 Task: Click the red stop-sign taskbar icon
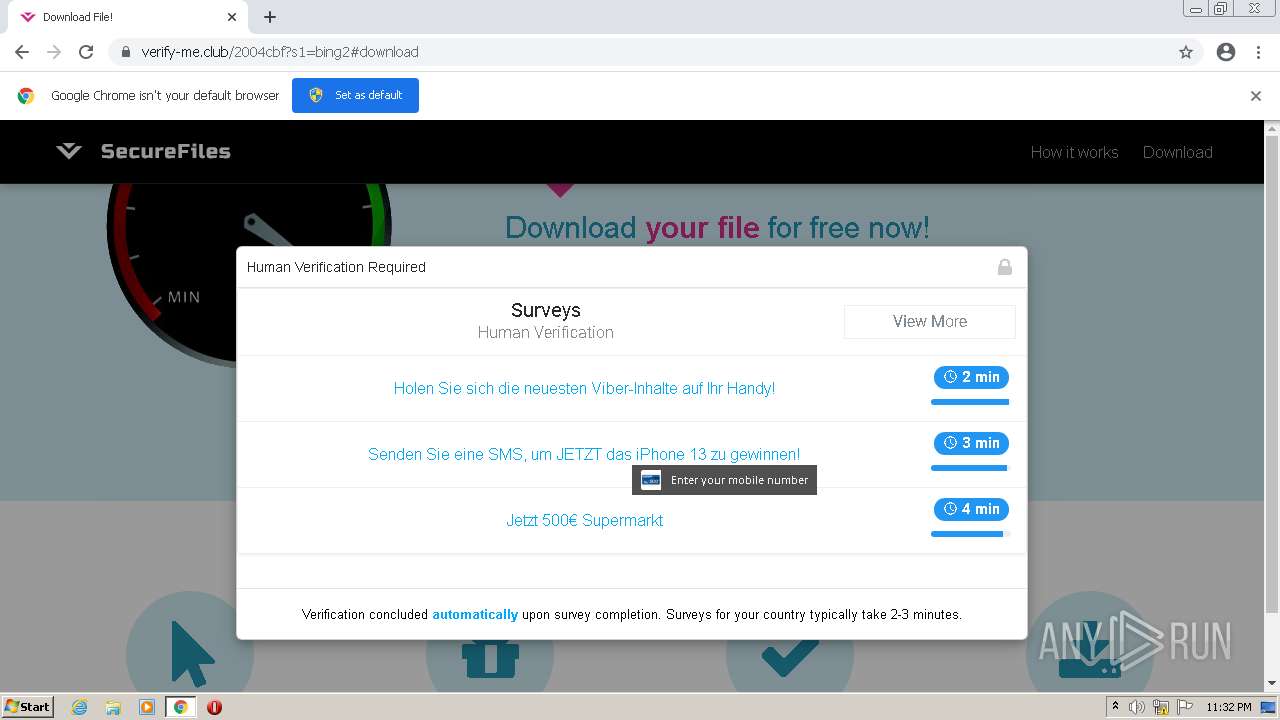coord(214,707)
